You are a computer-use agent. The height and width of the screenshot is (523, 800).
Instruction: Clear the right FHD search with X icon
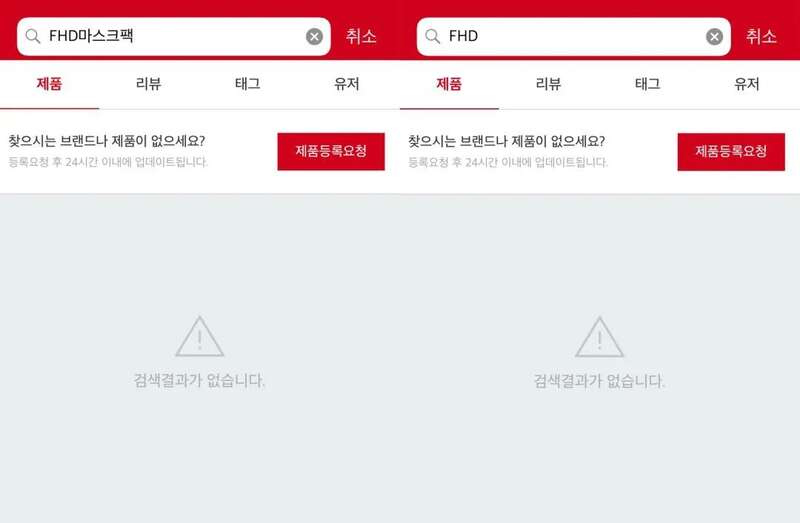click(714, 36)
